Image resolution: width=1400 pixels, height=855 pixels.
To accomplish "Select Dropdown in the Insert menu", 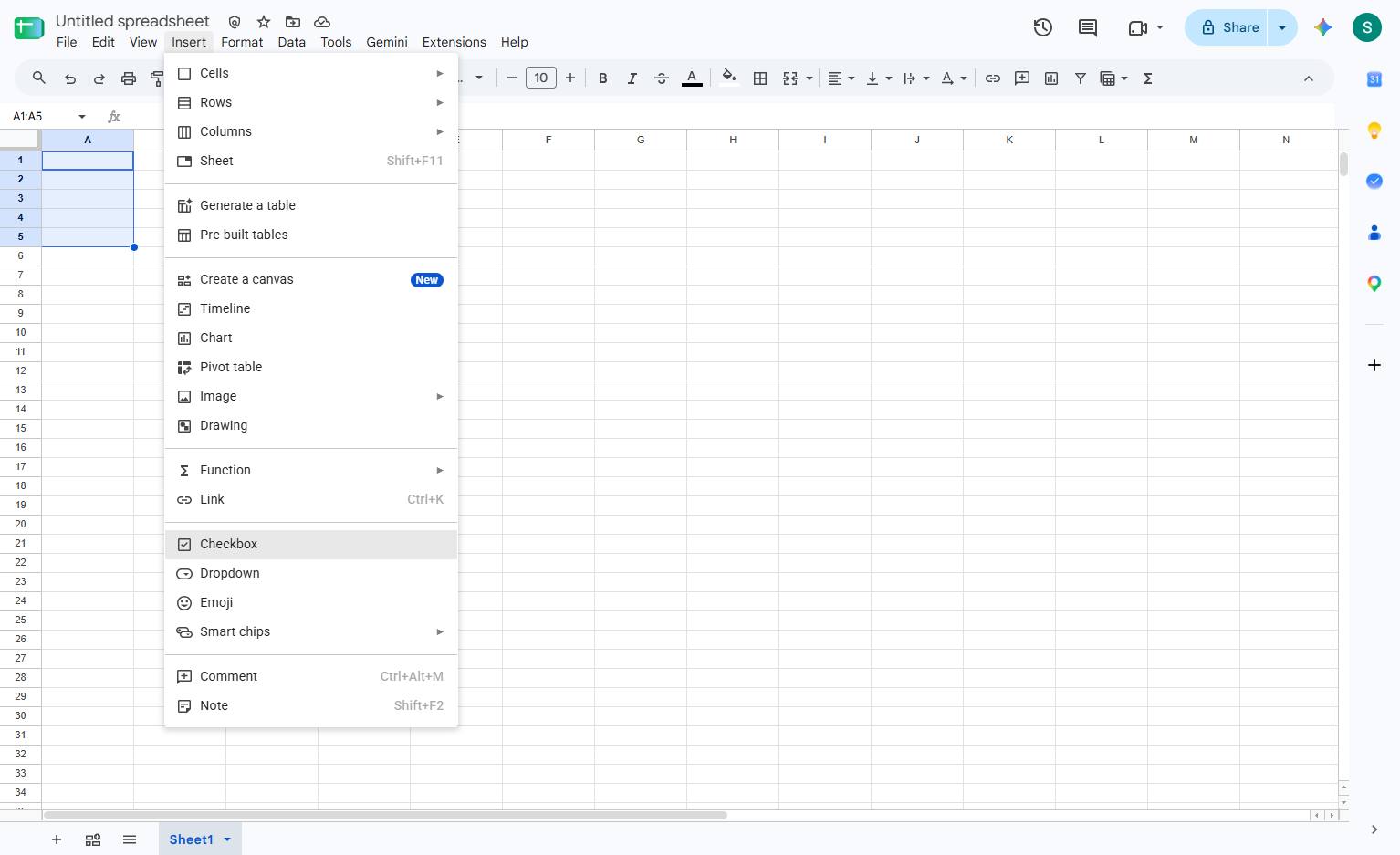I will click(311, 573).
